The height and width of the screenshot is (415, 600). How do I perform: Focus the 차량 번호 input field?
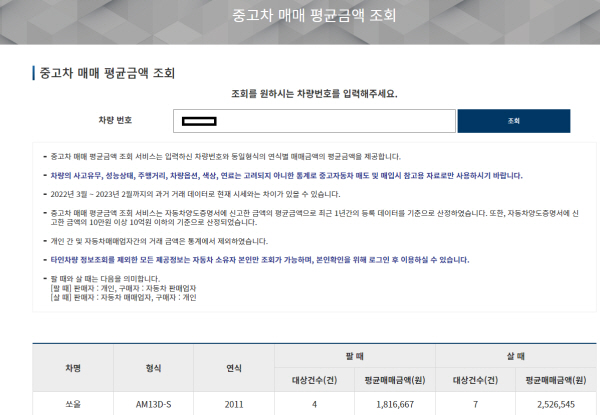pyautogui.click(x=314, y=121)
